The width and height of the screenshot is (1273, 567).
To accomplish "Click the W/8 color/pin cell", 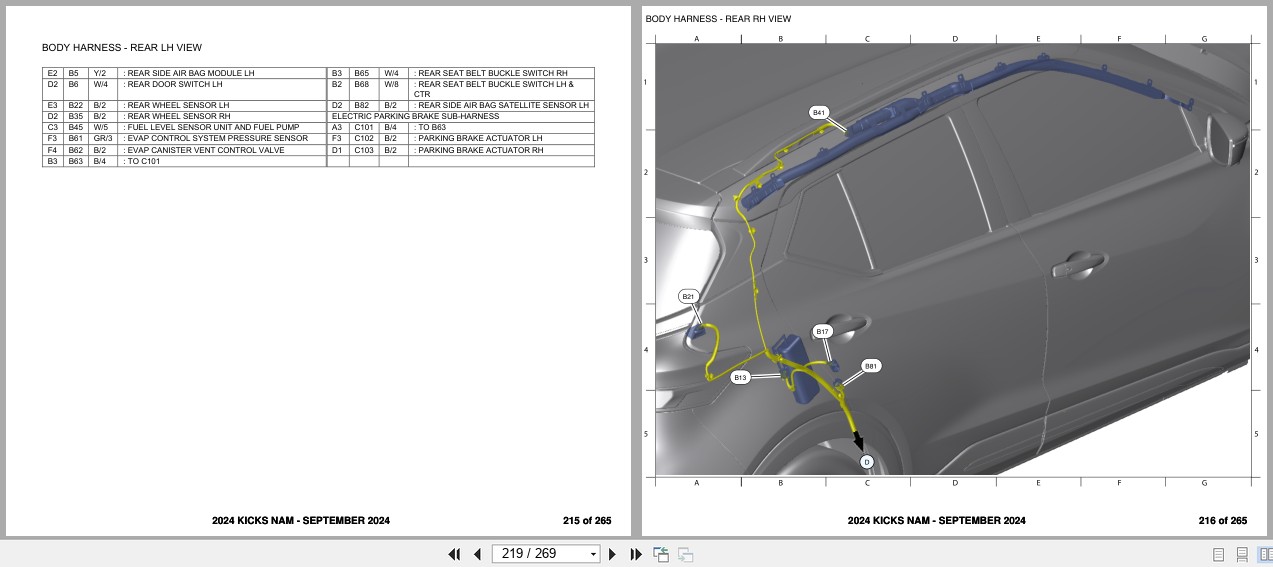I will pyautogui.click(x=391, y=84).
